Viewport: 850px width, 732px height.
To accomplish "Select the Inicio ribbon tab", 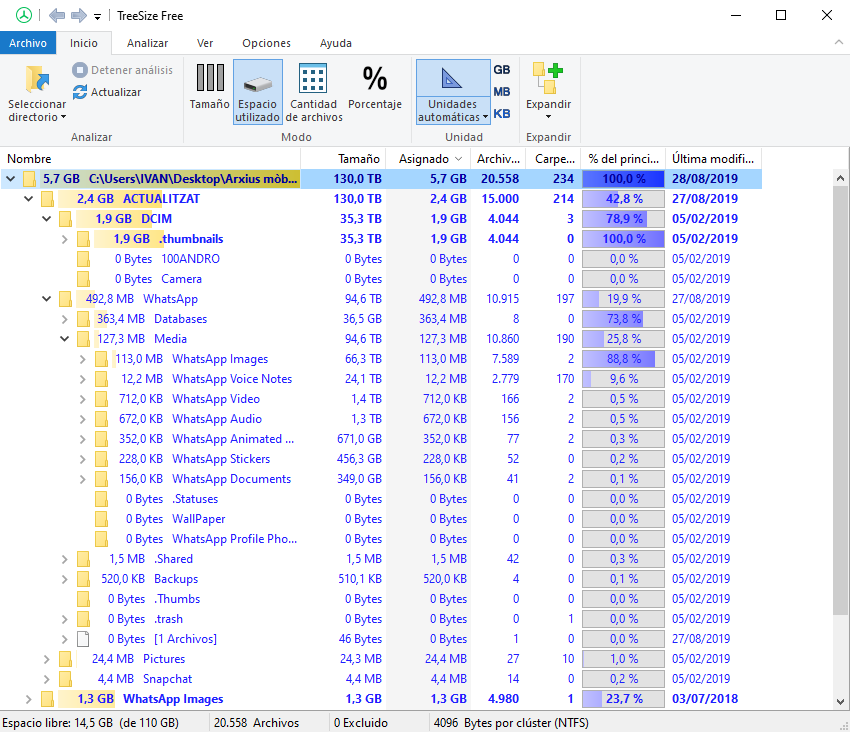I will [83, 43].
